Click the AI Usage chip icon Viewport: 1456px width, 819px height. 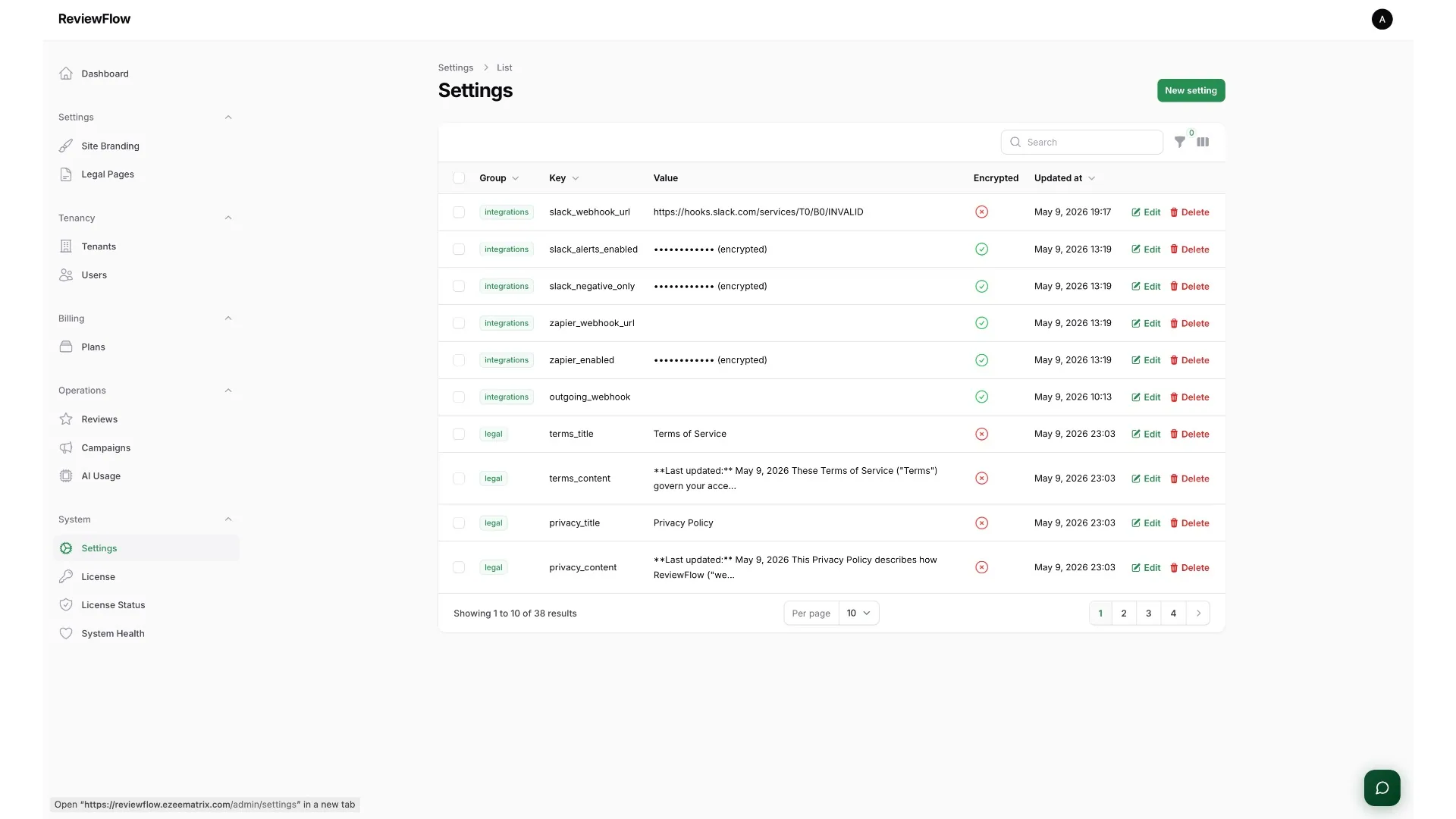66,476
